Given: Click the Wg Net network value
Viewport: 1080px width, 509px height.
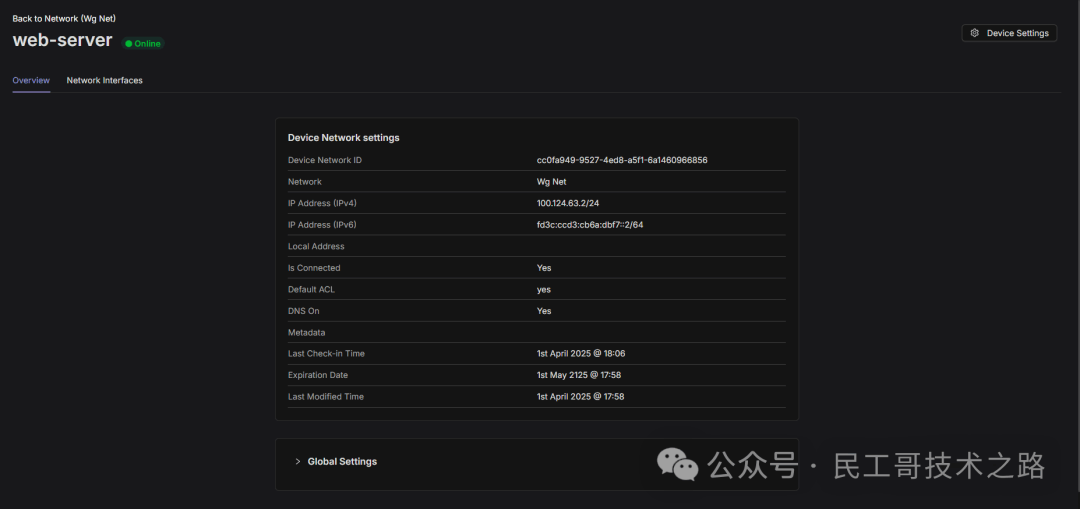Looking at the screenshot, I should (551, 182).
